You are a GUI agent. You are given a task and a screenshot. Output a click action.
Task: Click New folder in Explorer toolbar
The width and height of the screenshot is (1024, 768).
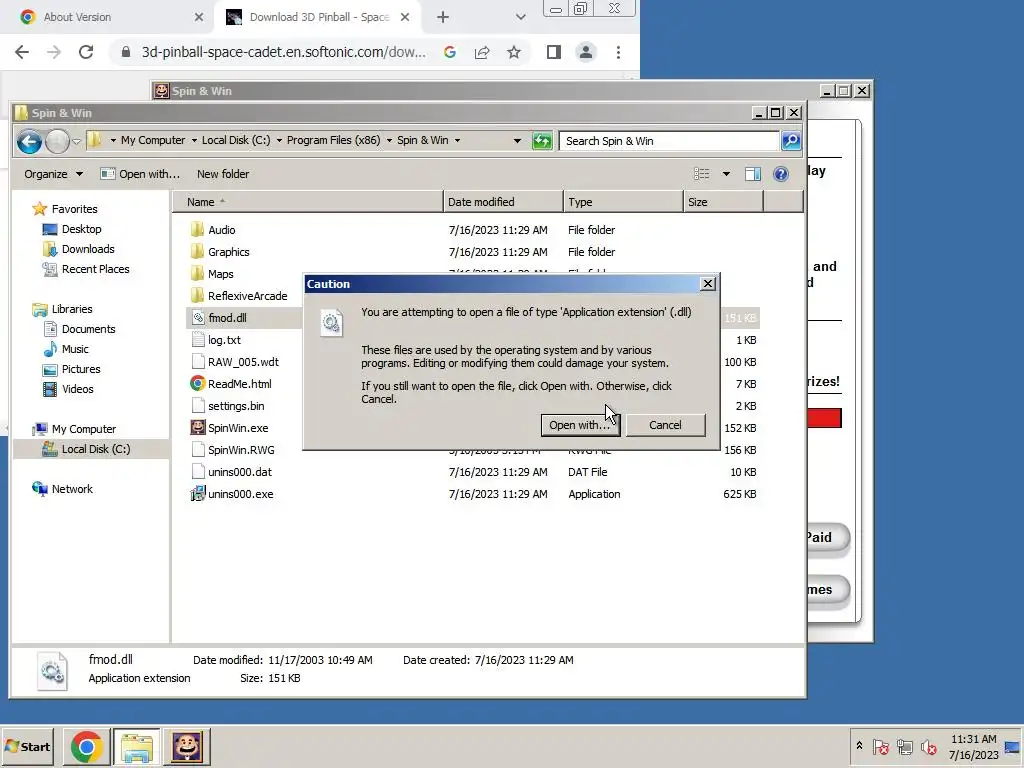point(223,174)
